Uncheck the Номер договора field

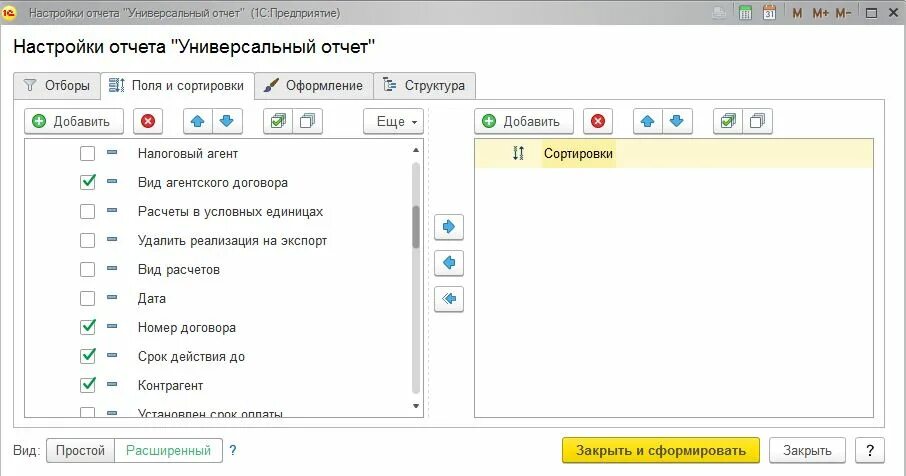click(x=87, y=327)
